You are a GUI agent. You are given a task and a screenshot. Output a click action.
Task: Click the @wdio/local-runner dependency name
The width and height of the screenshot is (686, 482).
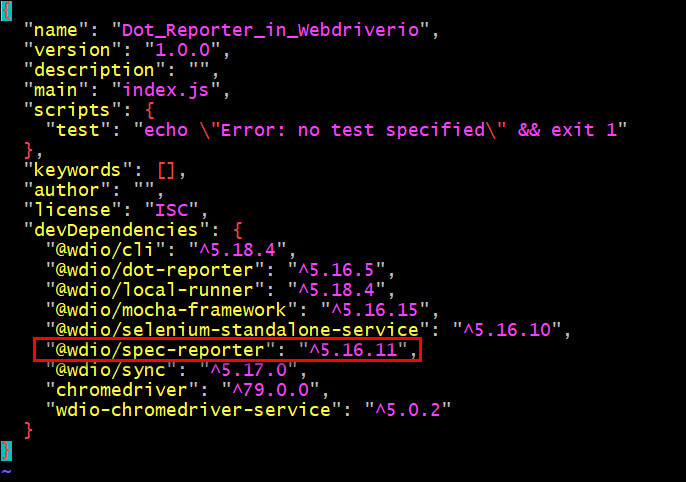point(155,290)
